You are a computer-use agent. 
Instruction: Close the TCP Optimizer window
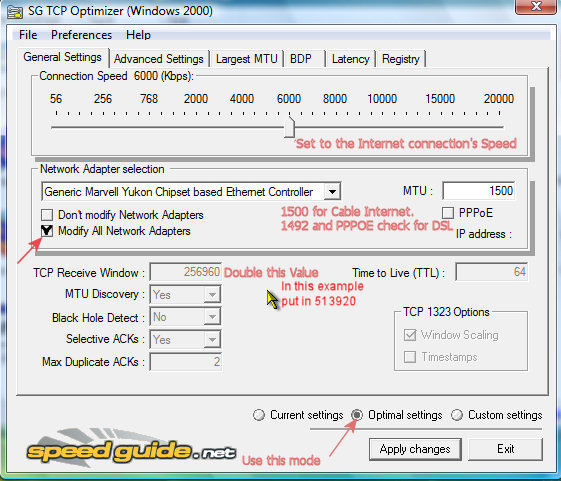click(x=536, y=6)
